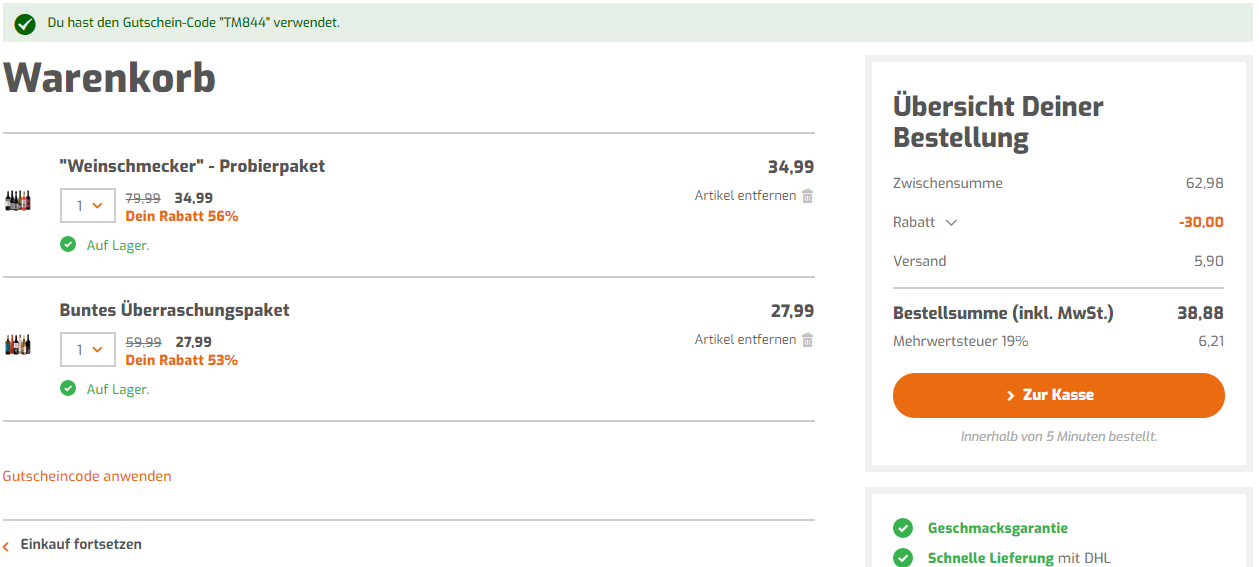Screen dimensions: 1259x567
Task: Open the Buntes Überraschungspaket product title
Action: click(x=174, y=310)
